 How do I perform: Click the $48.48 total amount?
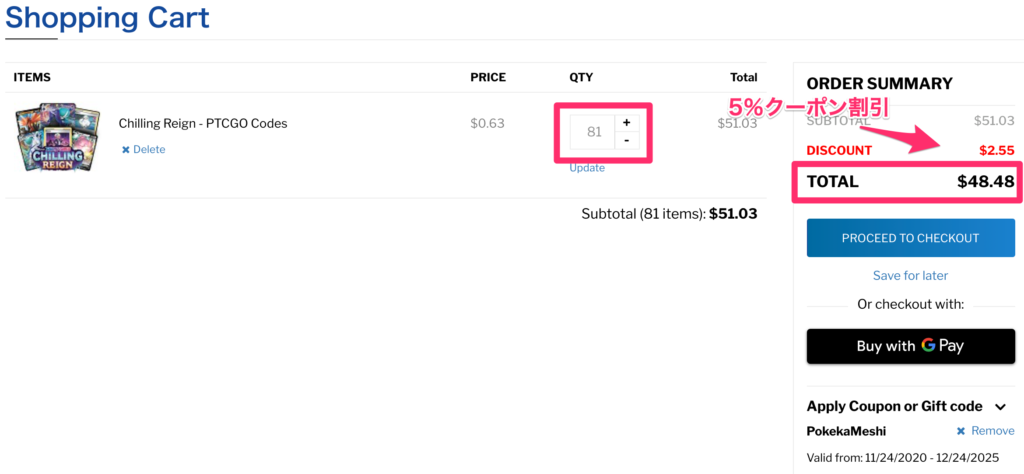point(985,182)
